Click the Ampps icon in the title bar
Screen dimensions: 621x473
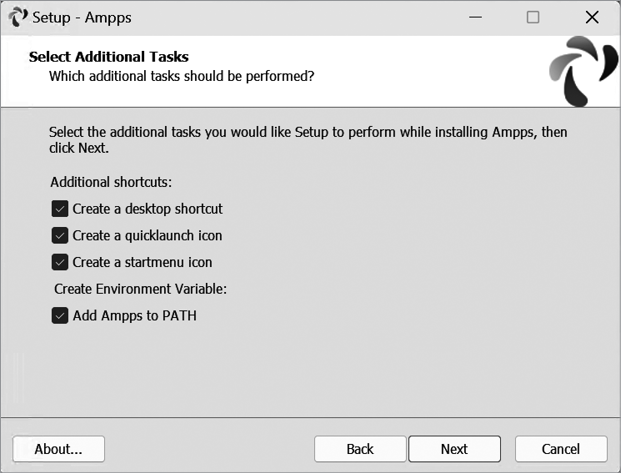(x=17, y=17)
